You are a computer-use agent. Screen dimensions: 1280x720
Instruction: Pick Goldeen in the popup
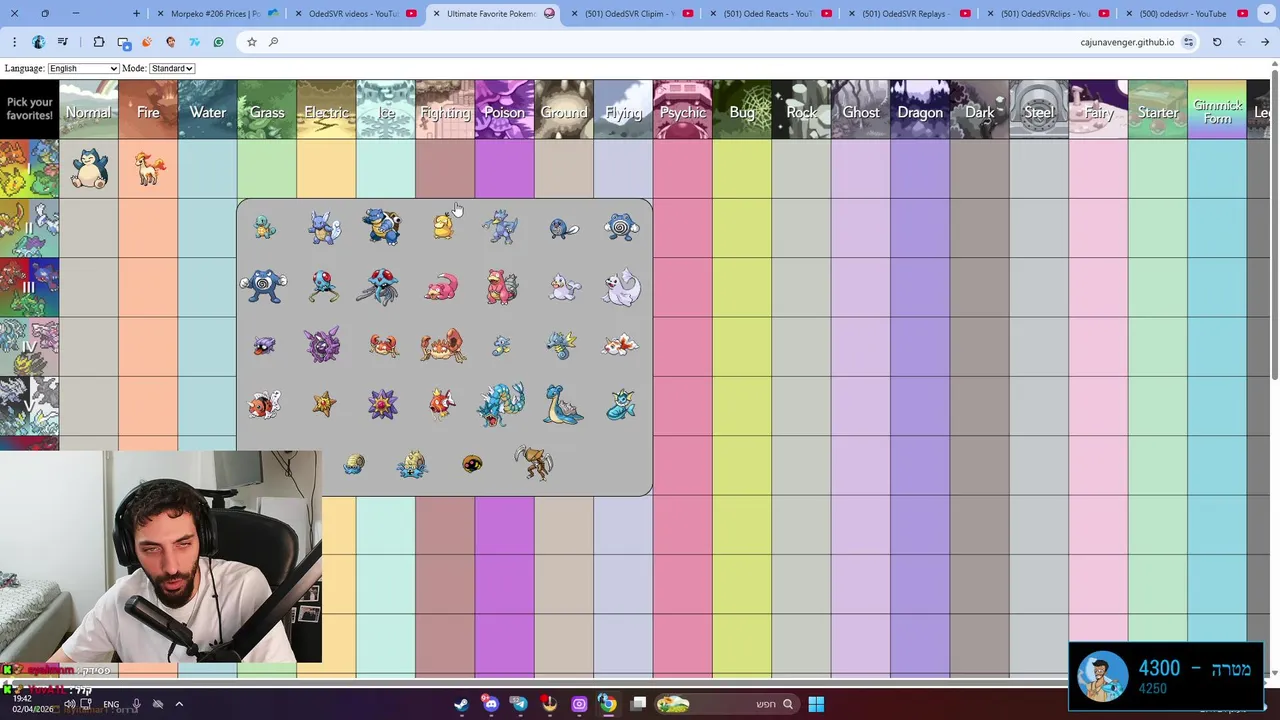click(x=621, y=346)
